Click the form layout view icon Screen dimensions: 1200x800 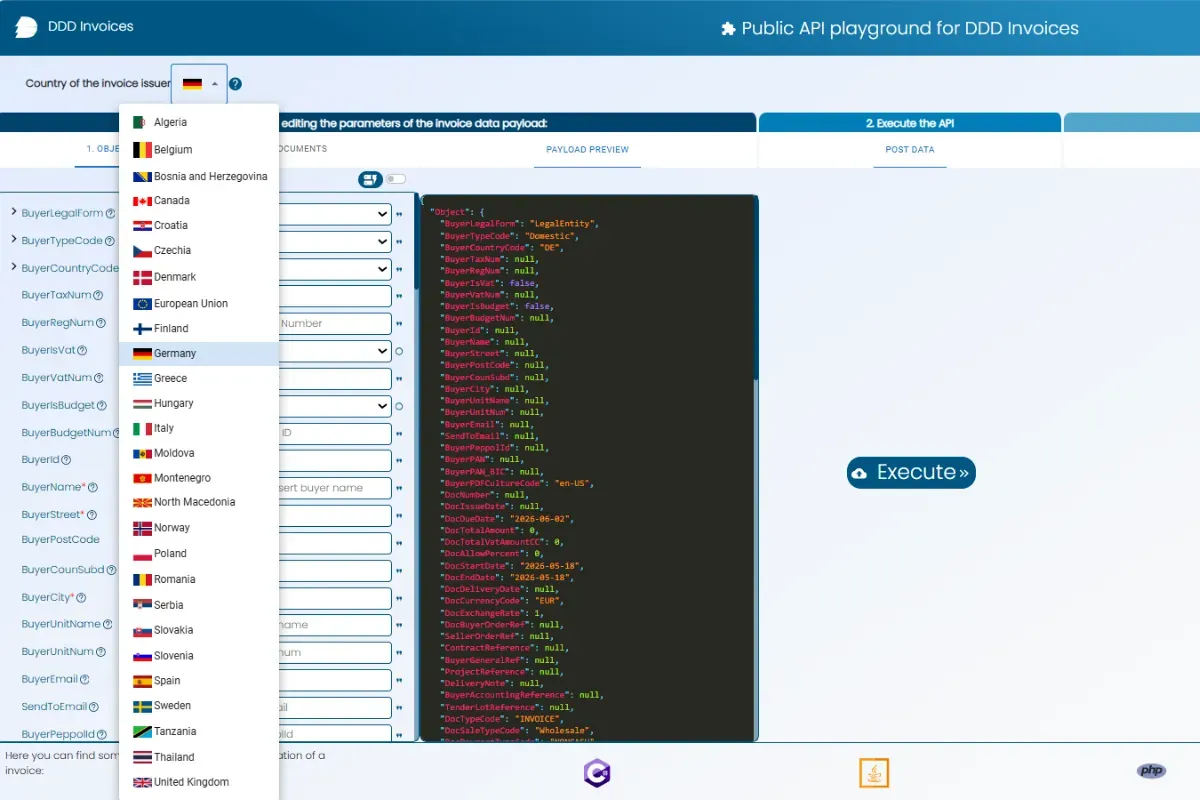pyautogui.click(x=370, y=180)
